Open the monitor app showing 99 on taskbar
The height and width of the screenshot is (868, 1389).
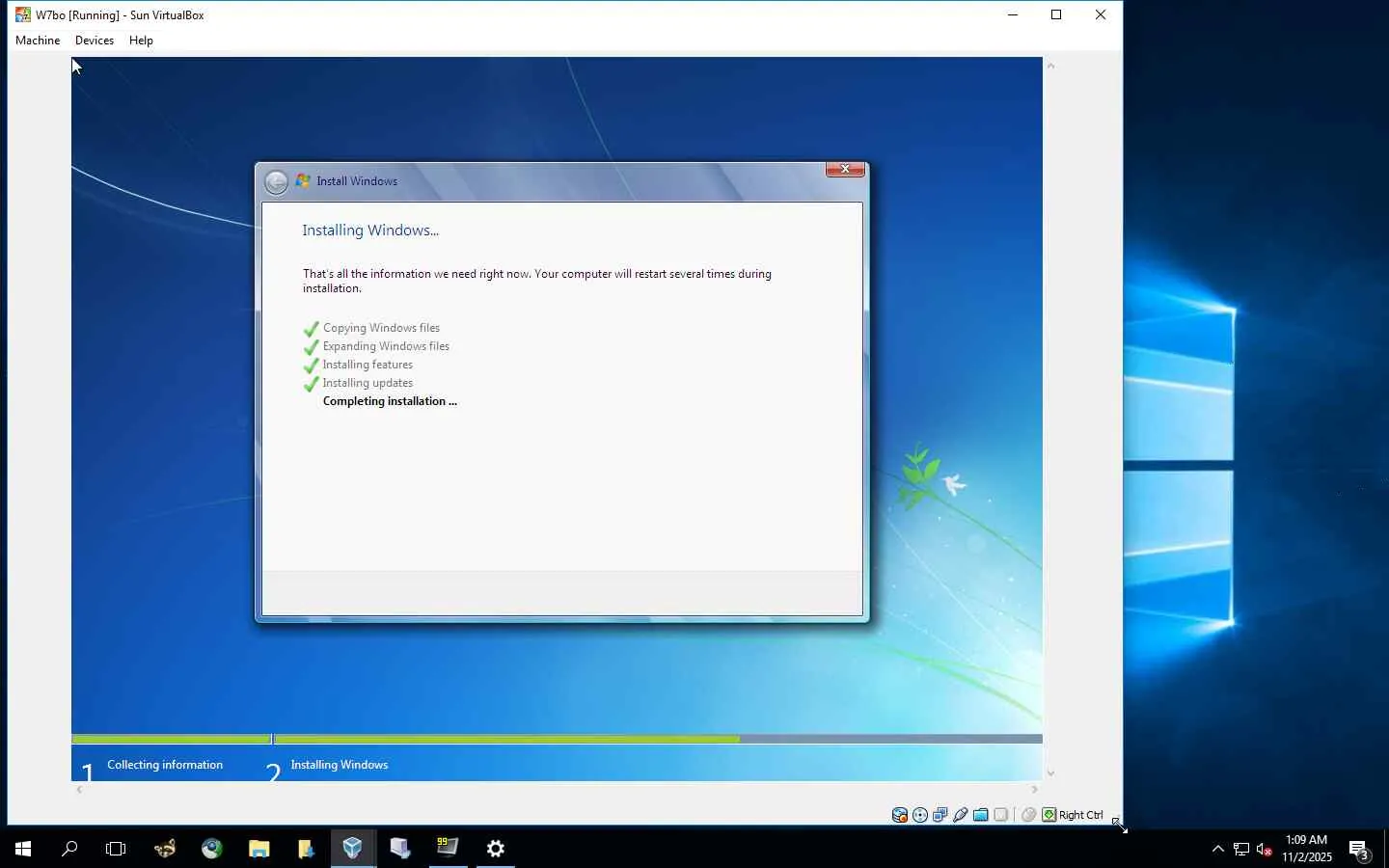coord(448,849)
